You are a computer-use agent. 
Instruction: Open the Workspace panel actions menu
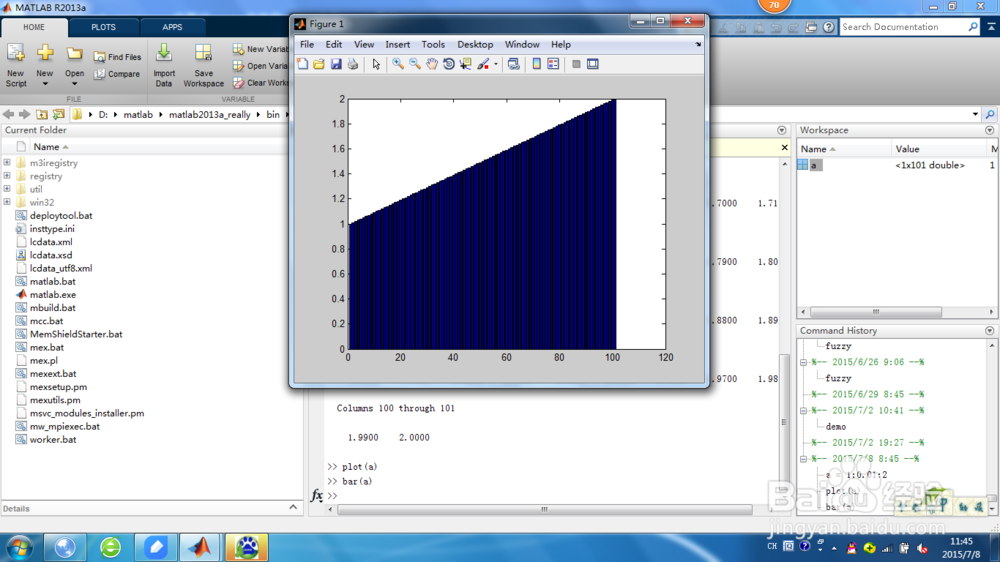pyautogui.click(x=989, y=130)
